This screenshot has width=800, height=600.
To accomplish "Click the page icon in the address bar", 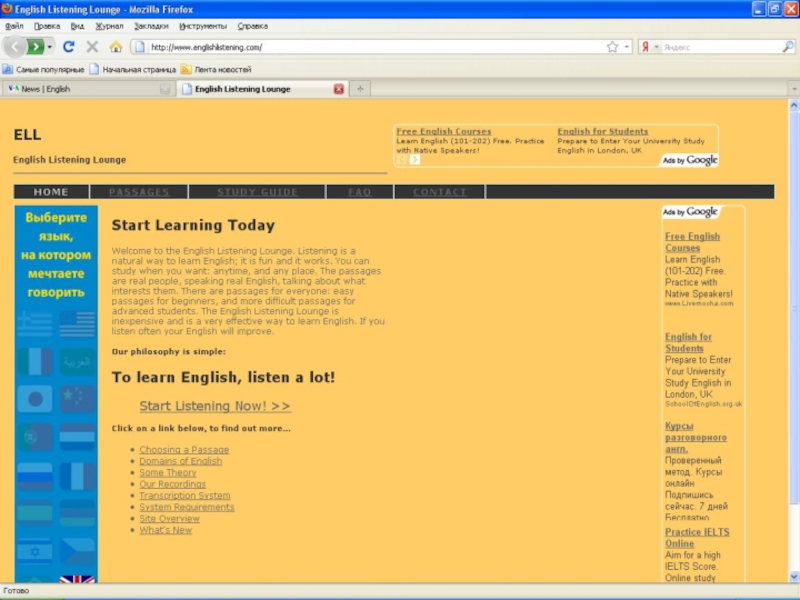I will [140, 47].
